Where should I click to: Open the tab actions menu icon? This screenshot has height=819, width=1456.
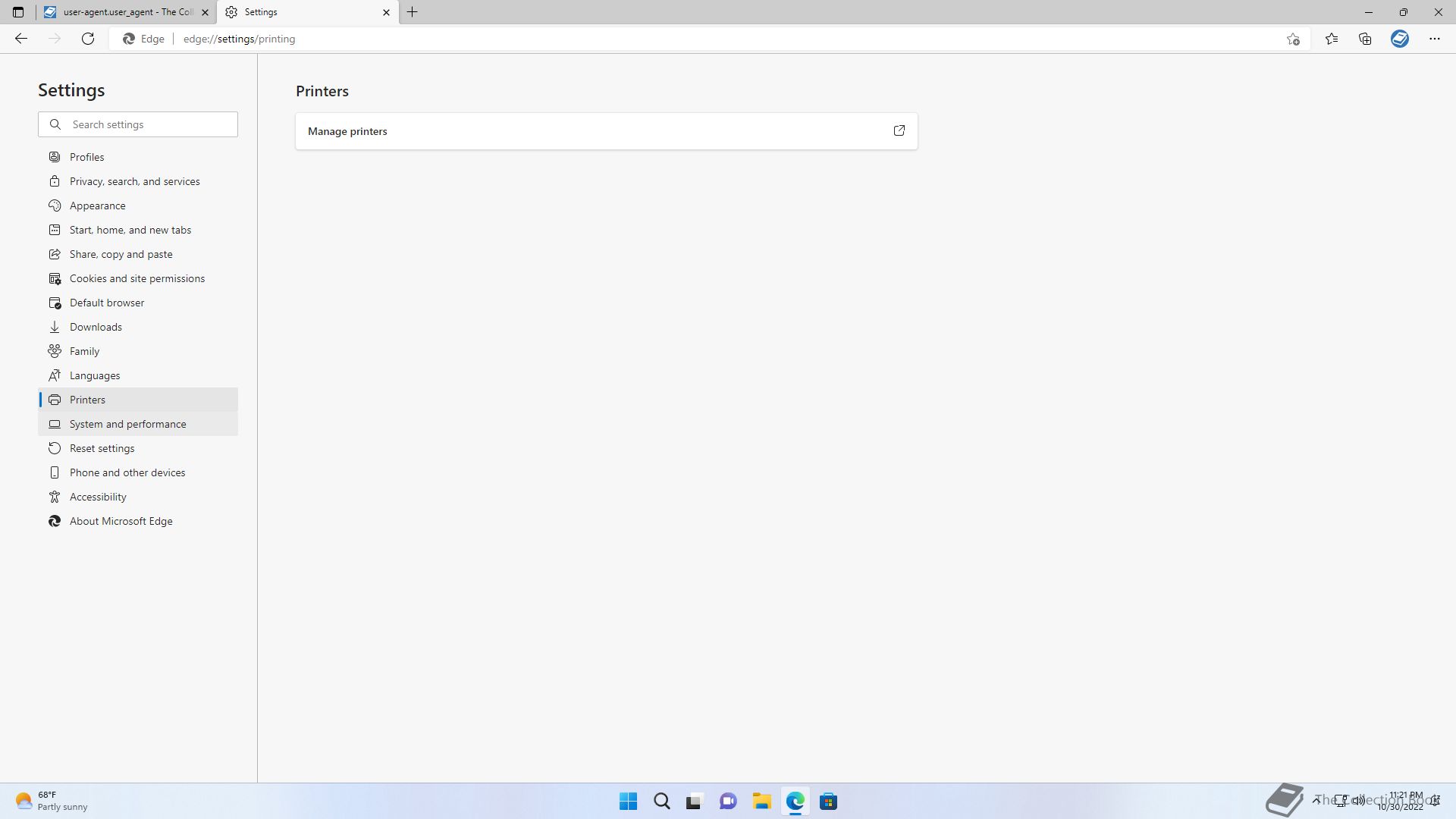(18, 12)
